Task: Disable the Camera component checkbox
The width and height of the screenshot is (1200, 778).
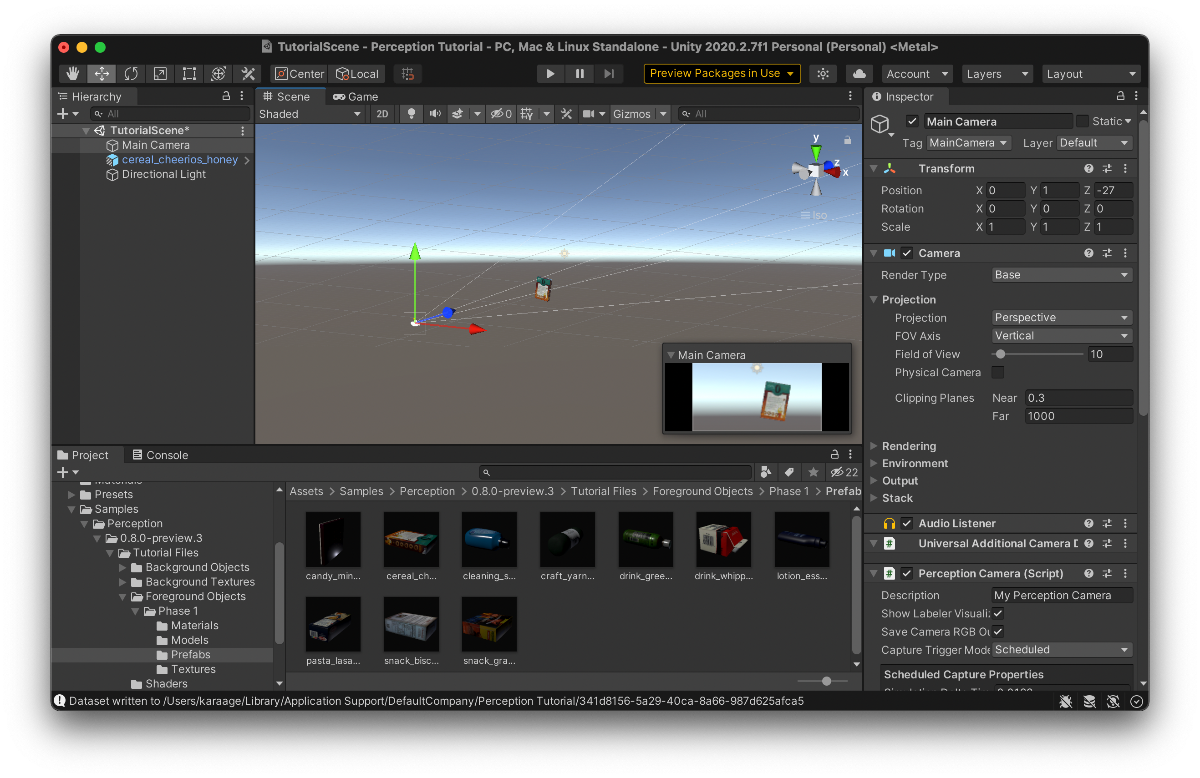Action: [x=907, y=254]
